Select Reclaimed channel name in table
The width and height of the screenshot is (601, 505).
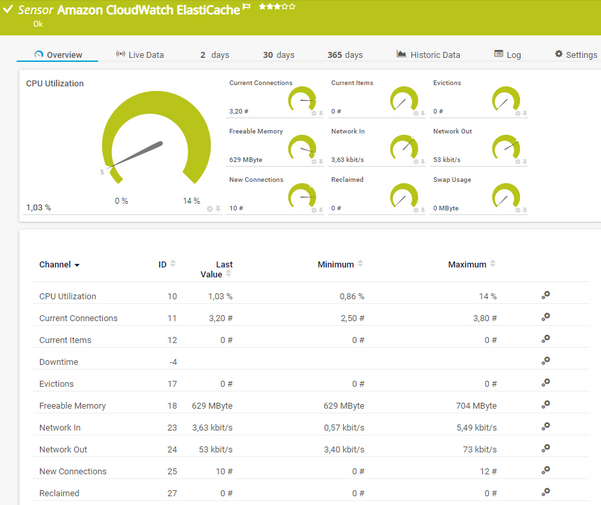tap(59, 493)
